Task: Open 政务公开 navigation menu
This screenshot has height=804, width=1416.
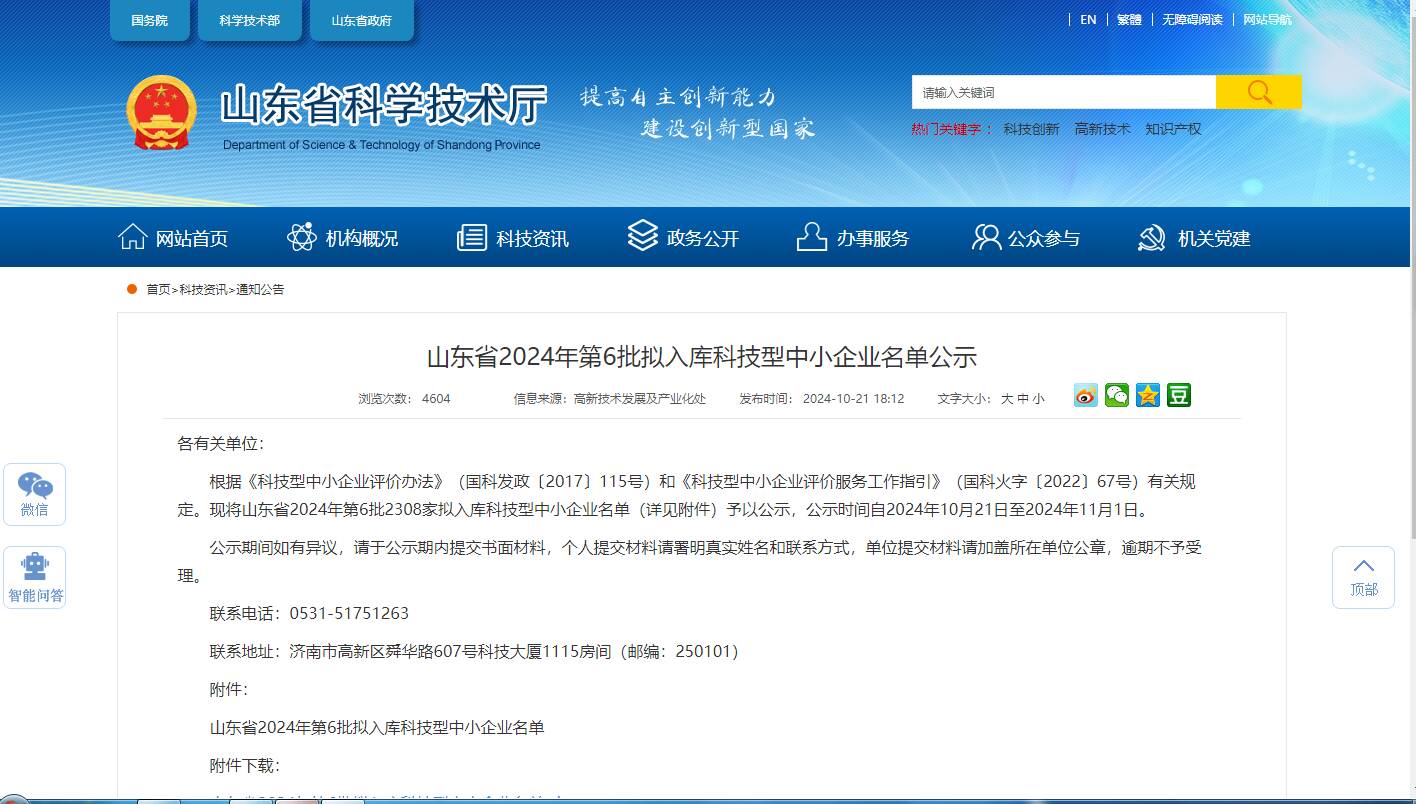Action: [x=683, y=238]
